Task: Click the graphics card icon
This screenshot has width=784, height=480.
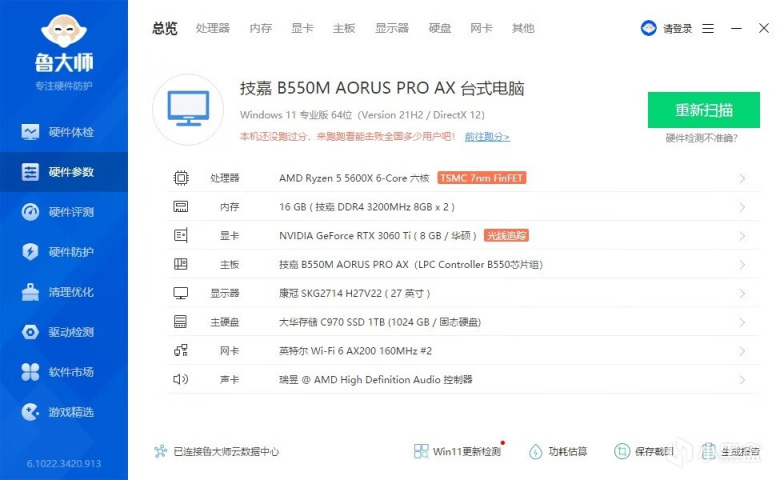Action: click(x=181, y=235)
